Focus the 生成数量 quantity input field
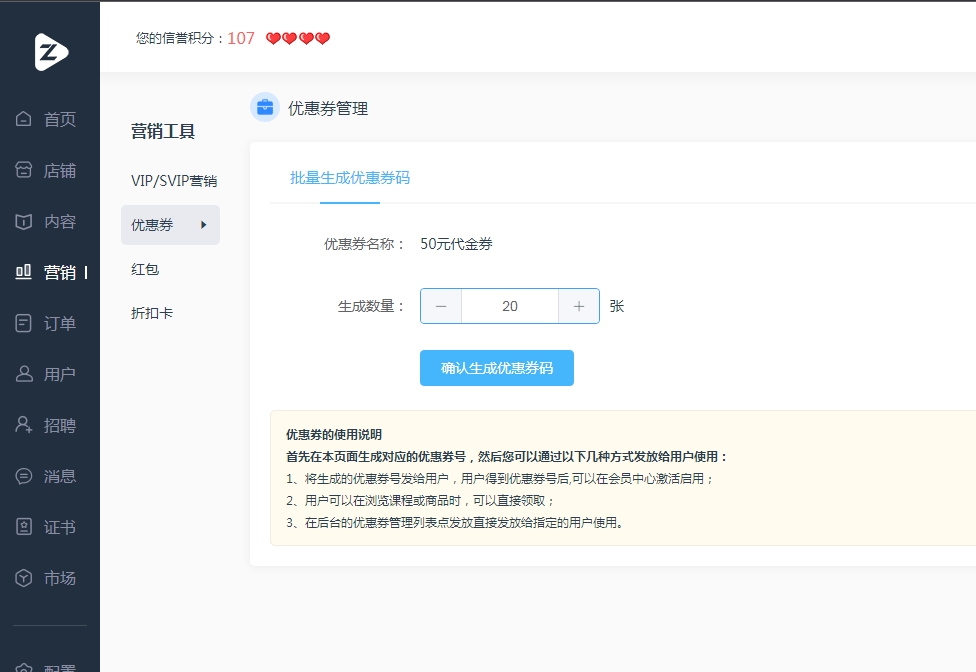The width and height of the screenshot is (976, 672). pyautogui.click(x=510, y=306)
